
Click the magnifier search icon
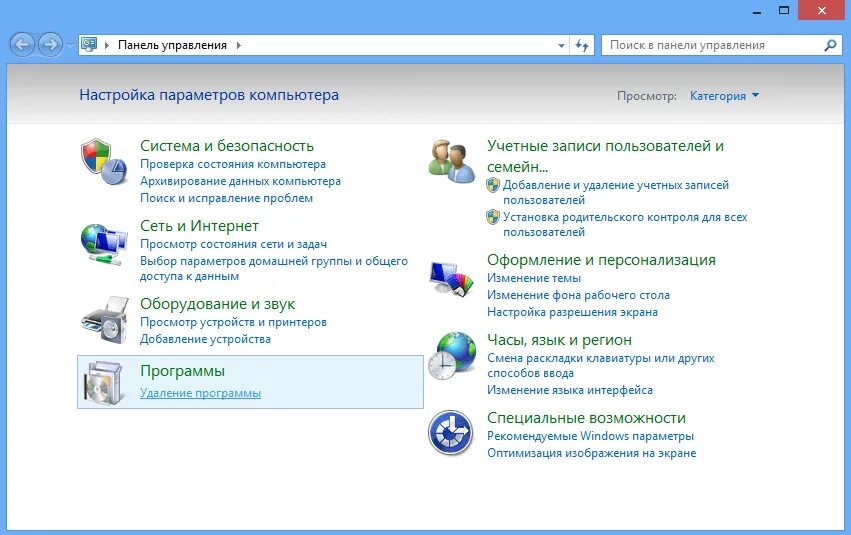click(x=830, y=45)
